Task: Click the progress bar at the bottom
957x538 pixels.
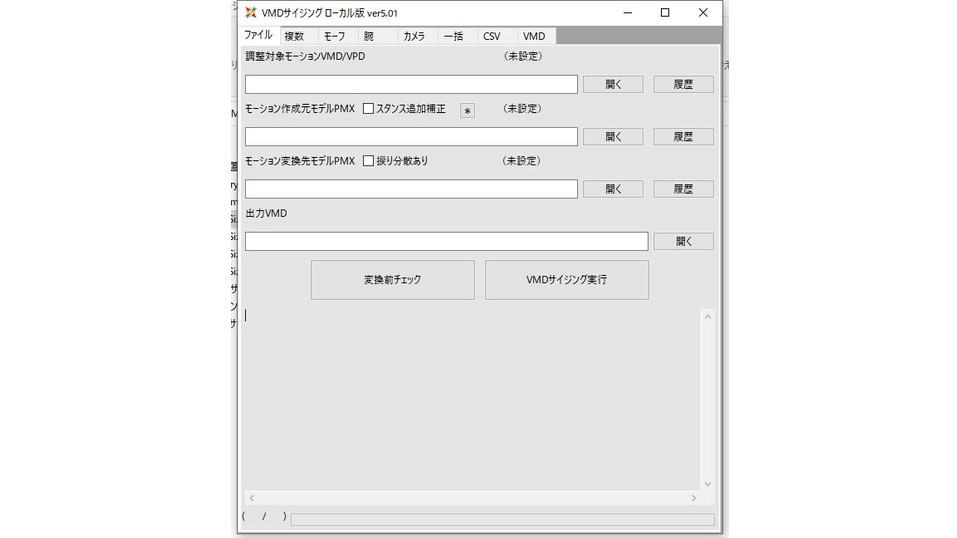Action: [502, 519]
